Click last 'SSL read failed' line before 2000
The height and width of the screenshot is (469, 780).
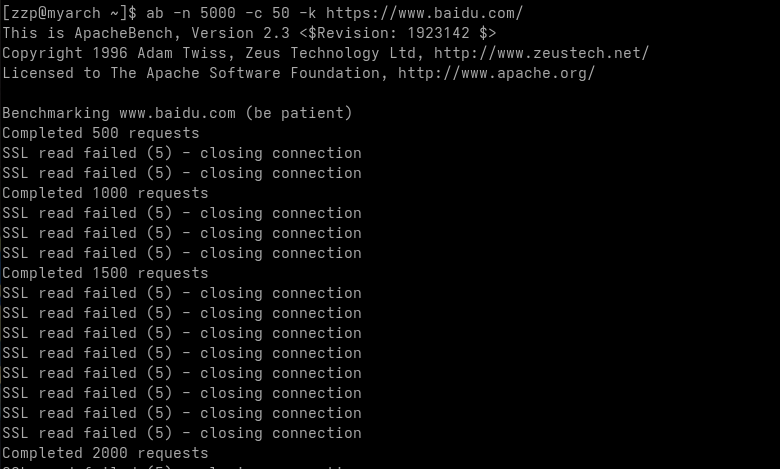click(x=182, y=433)
